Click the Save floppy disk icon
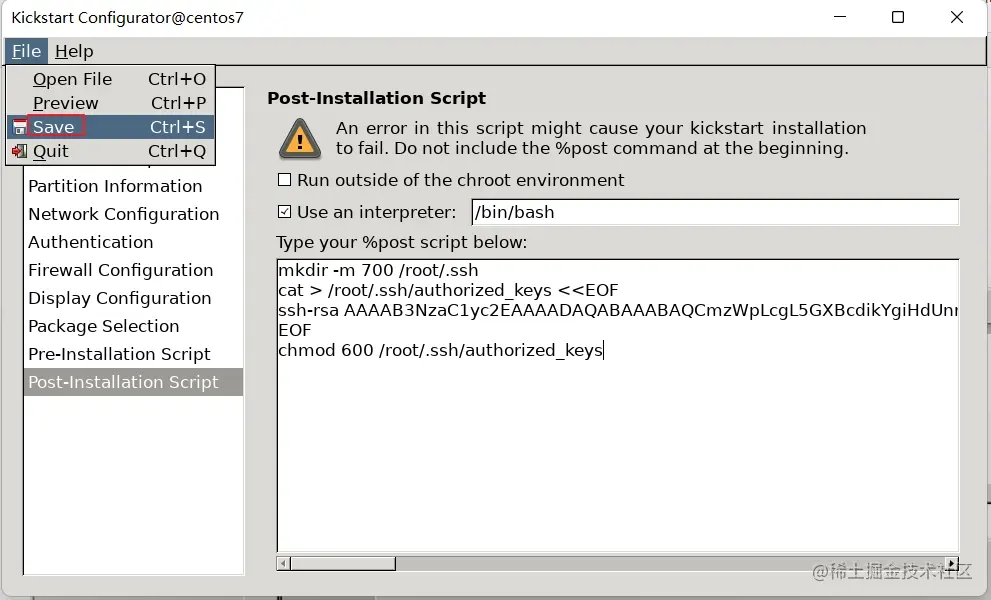991x600 pixels. pos(20,127)
